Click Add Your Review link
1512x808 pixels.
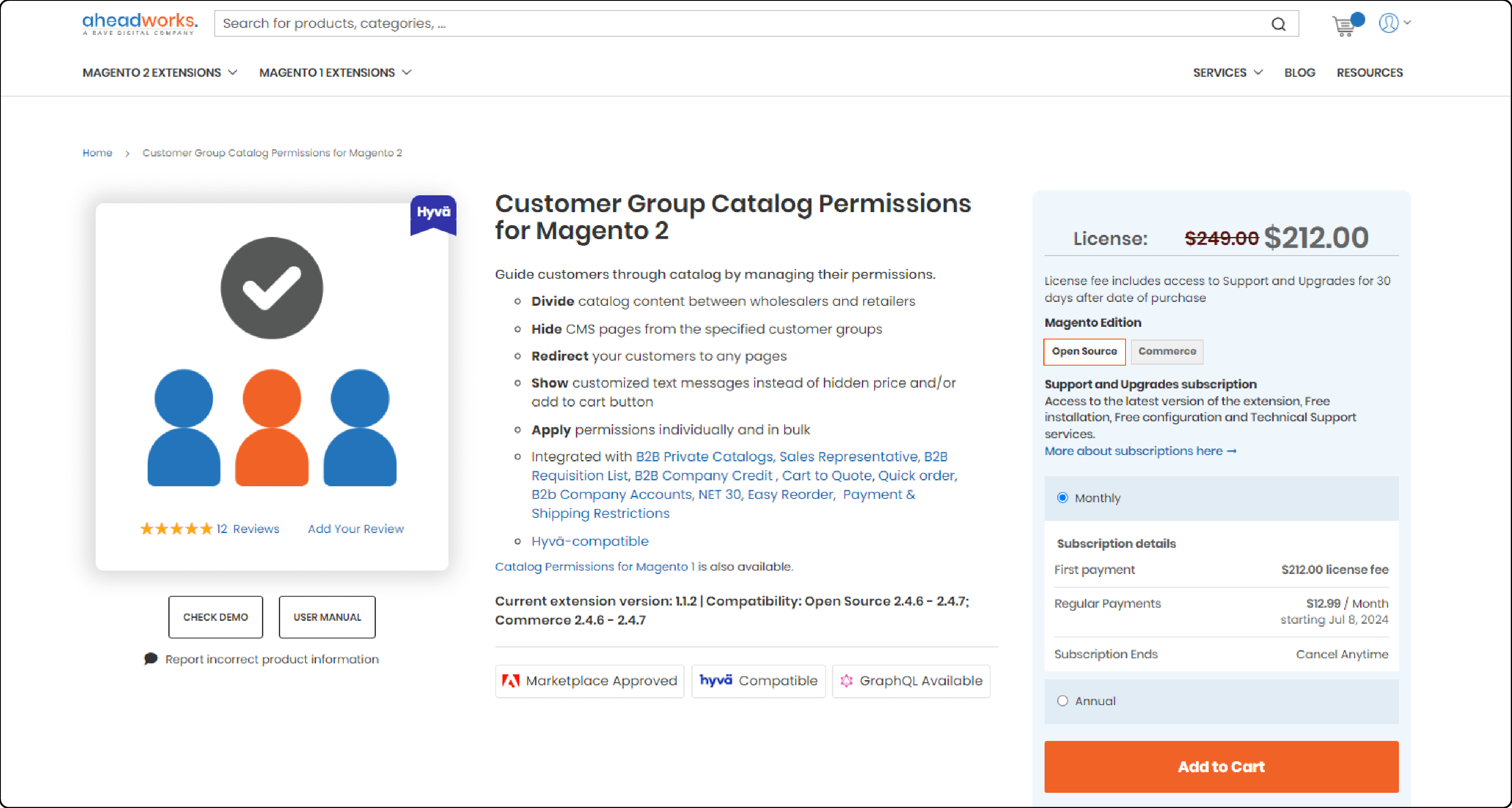356,529
